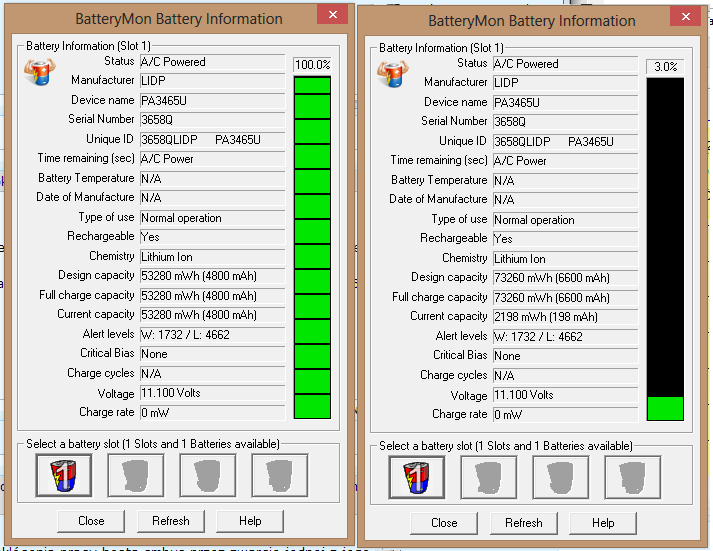Image resolution: width=713 pixels, height=551 pixels.
Task: Click Rechargeable Yes field, right window
Action: pyautogui.click(x=565, y=239)
